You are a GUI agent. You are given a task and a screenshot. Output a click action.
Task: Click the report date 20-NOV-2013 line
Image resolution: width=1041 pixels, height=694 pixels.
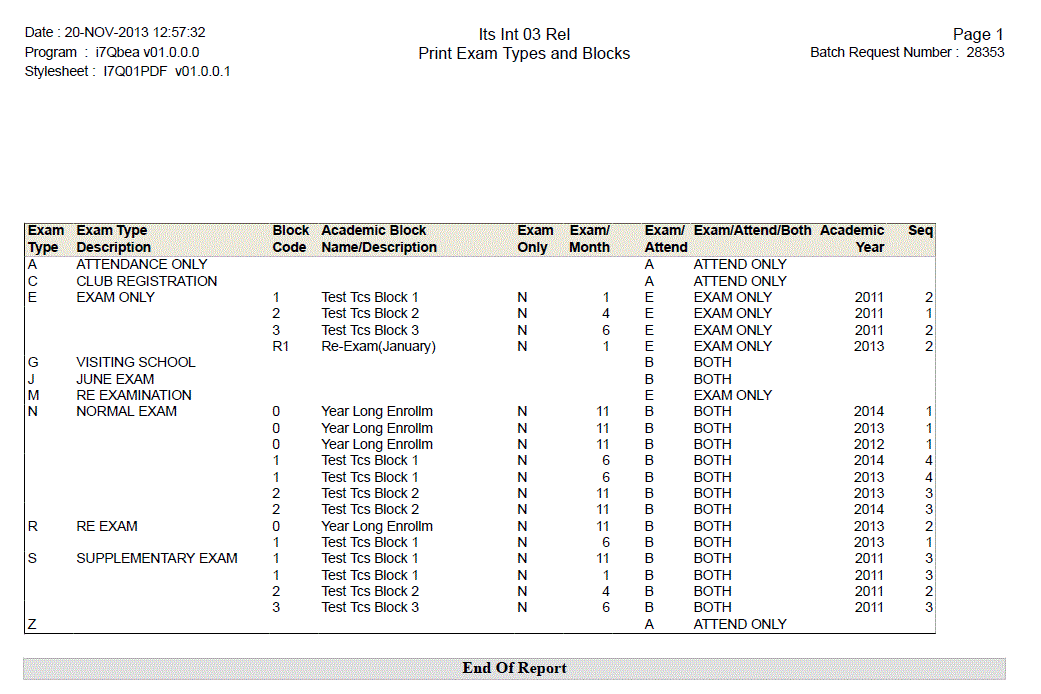coord(115,33)
